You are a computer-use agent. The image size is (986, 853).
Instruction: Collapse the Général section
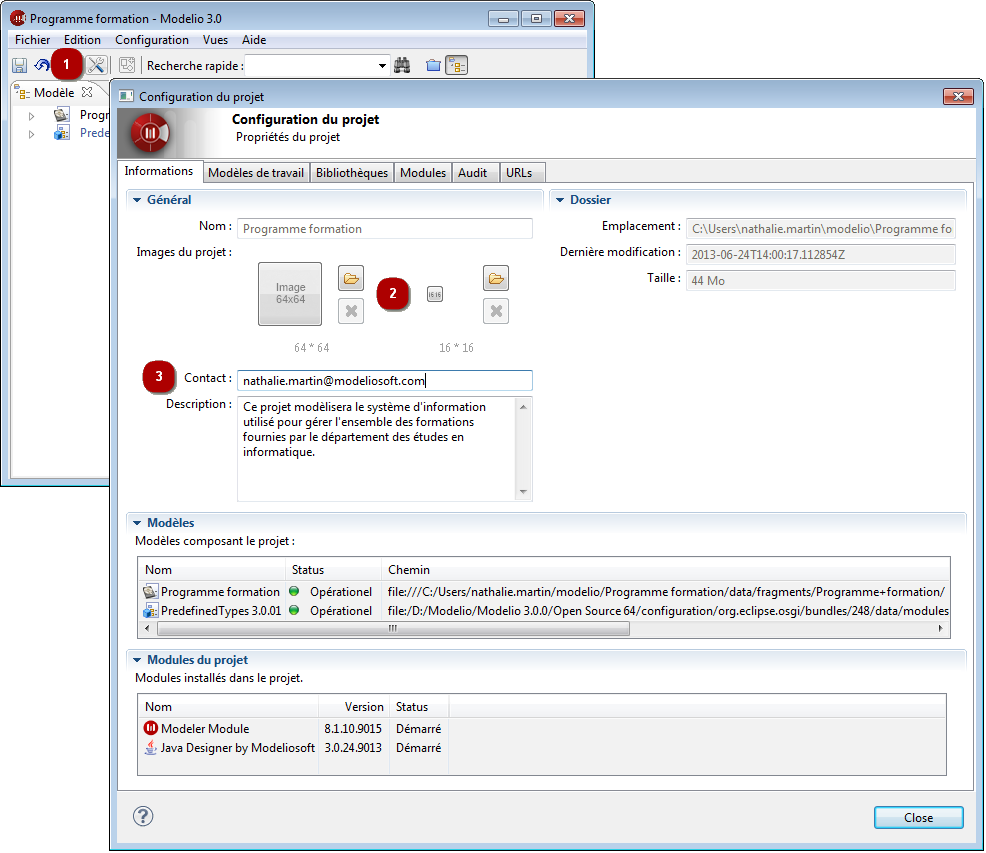pyautogui.click(x=137, y=200)
